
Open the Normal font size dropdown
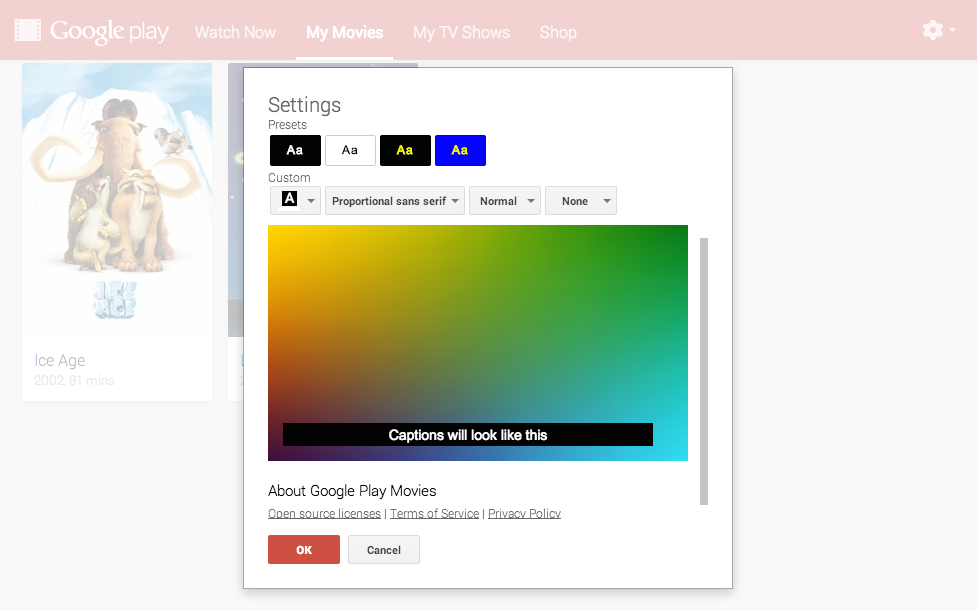505,201
